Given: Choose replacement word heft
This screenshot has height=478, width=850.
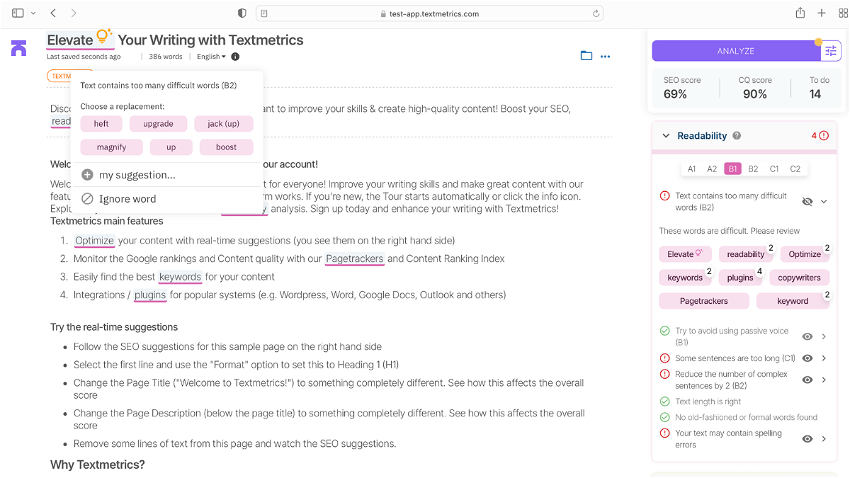Looking at the screenshot, I should click(x=101, y=124).
